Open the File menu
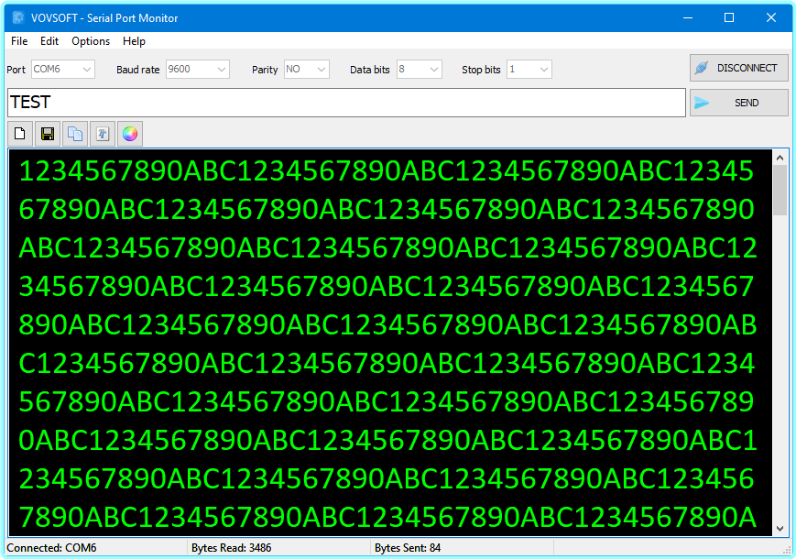Screen dimensions: 796x559 [x=19, y=41]
